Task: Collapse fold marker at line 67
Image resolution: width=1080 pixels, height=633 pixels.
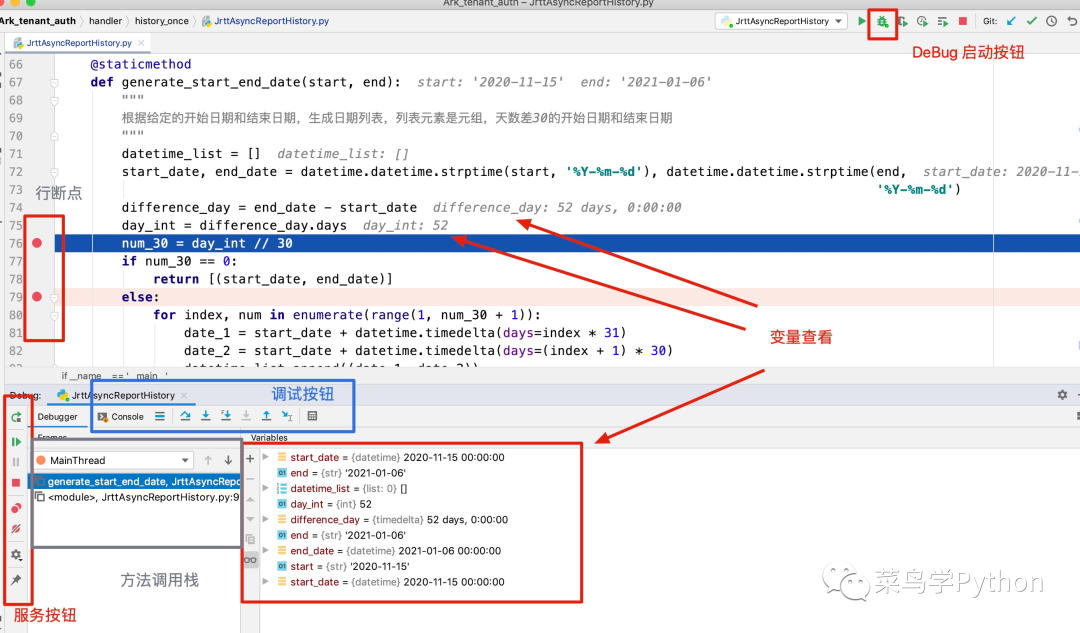Action: pyautogui.click(x=54, y=83)
